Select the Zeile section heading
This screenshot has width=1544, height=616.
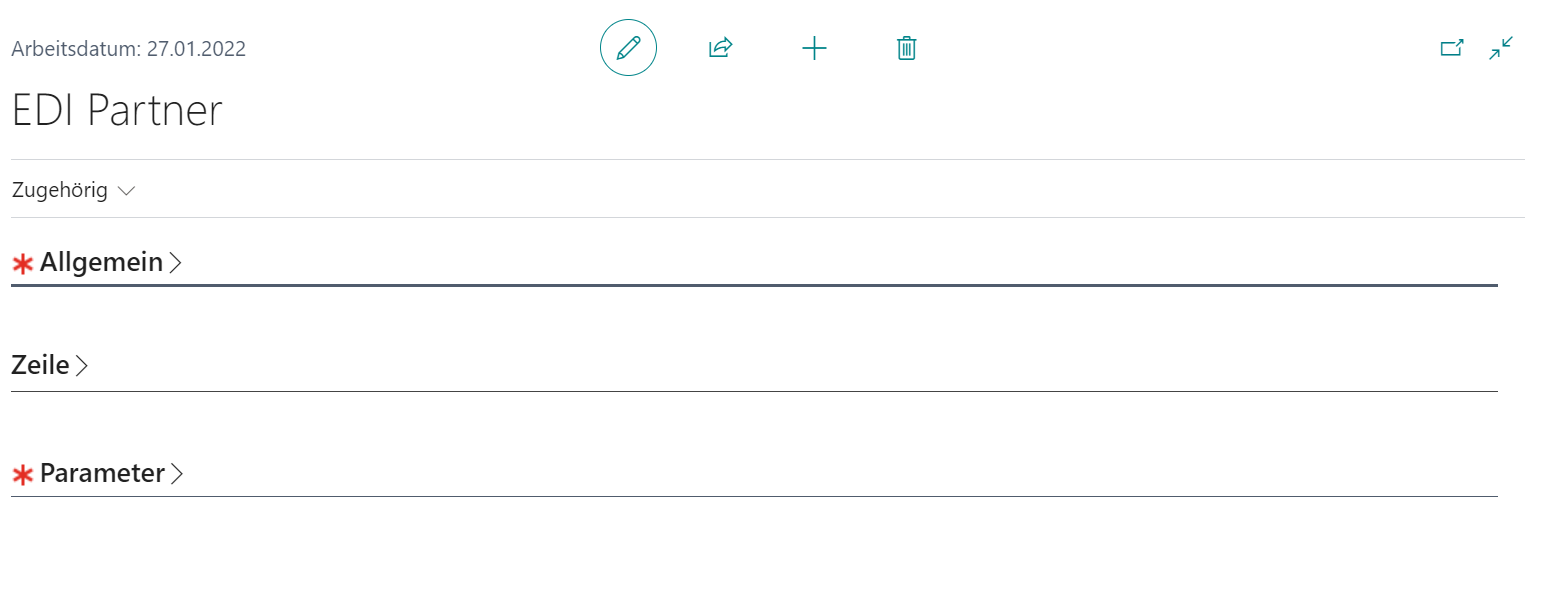[x=40, y=366]
